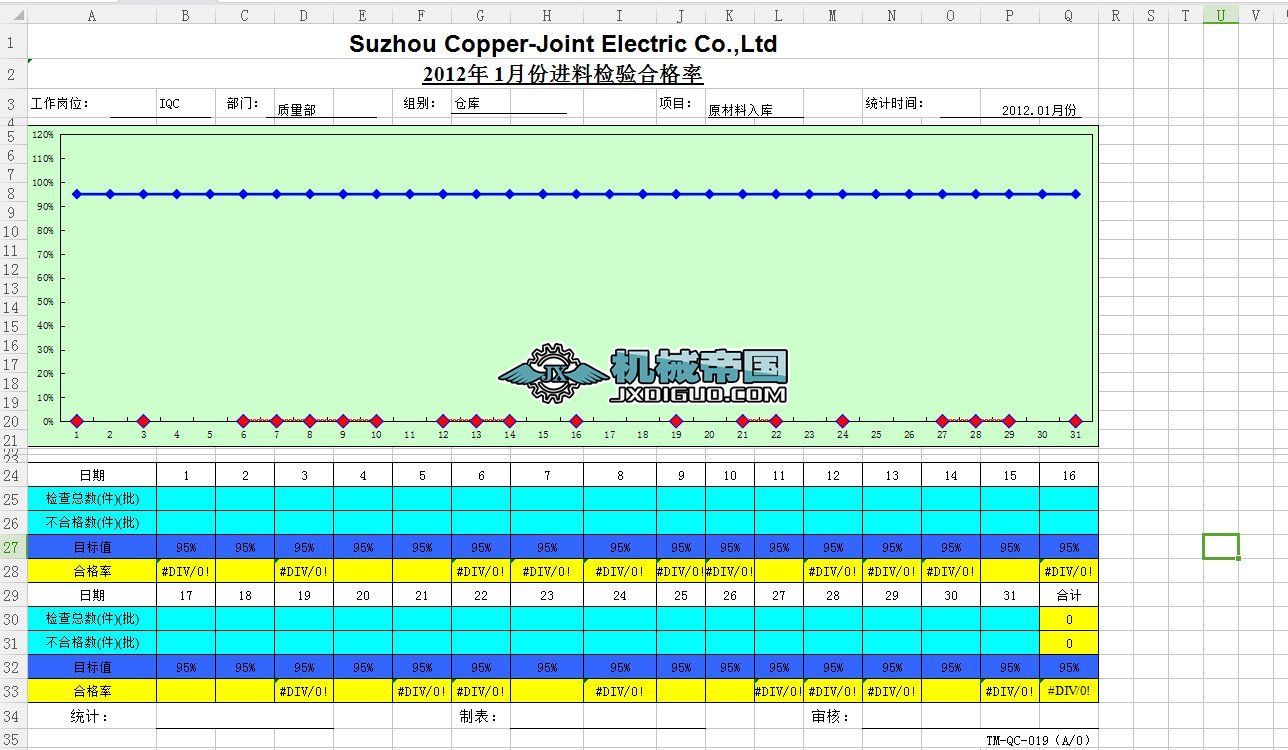Select row 27 header

[13, 547]
